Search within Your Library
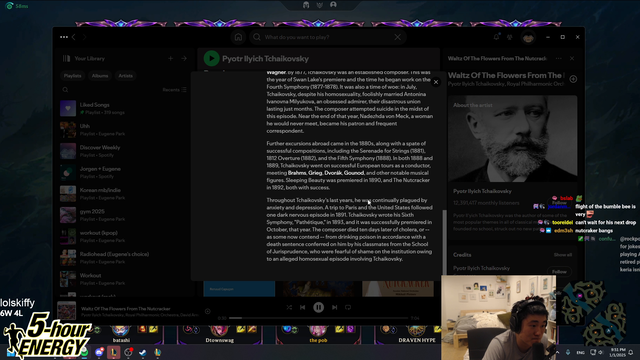 (65, 90)
